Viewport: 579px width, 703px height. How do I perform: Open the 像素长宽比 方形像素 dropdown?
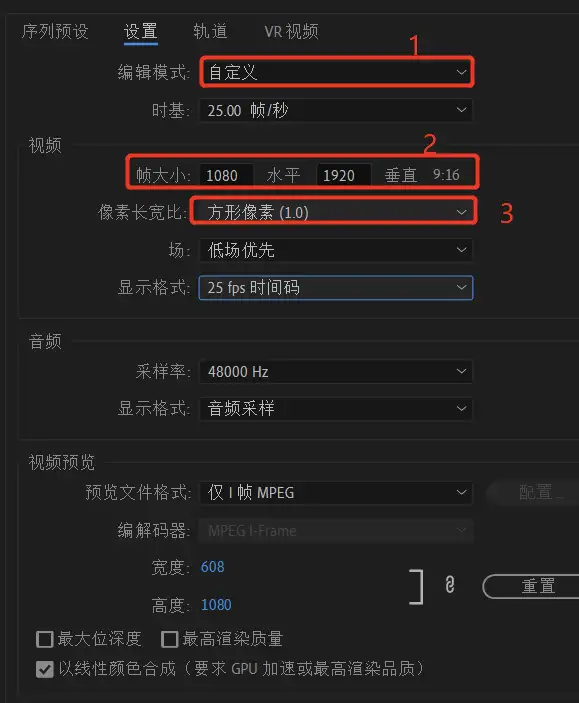335,212
